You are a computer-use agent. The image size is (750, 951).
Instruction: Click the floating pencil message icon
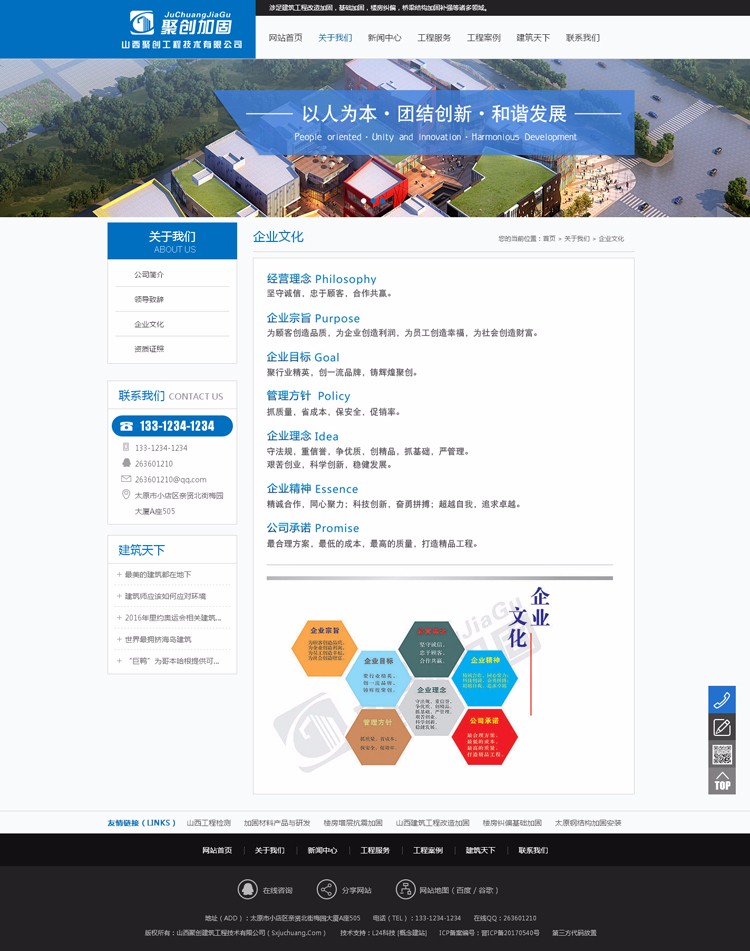tap(722, 727)
